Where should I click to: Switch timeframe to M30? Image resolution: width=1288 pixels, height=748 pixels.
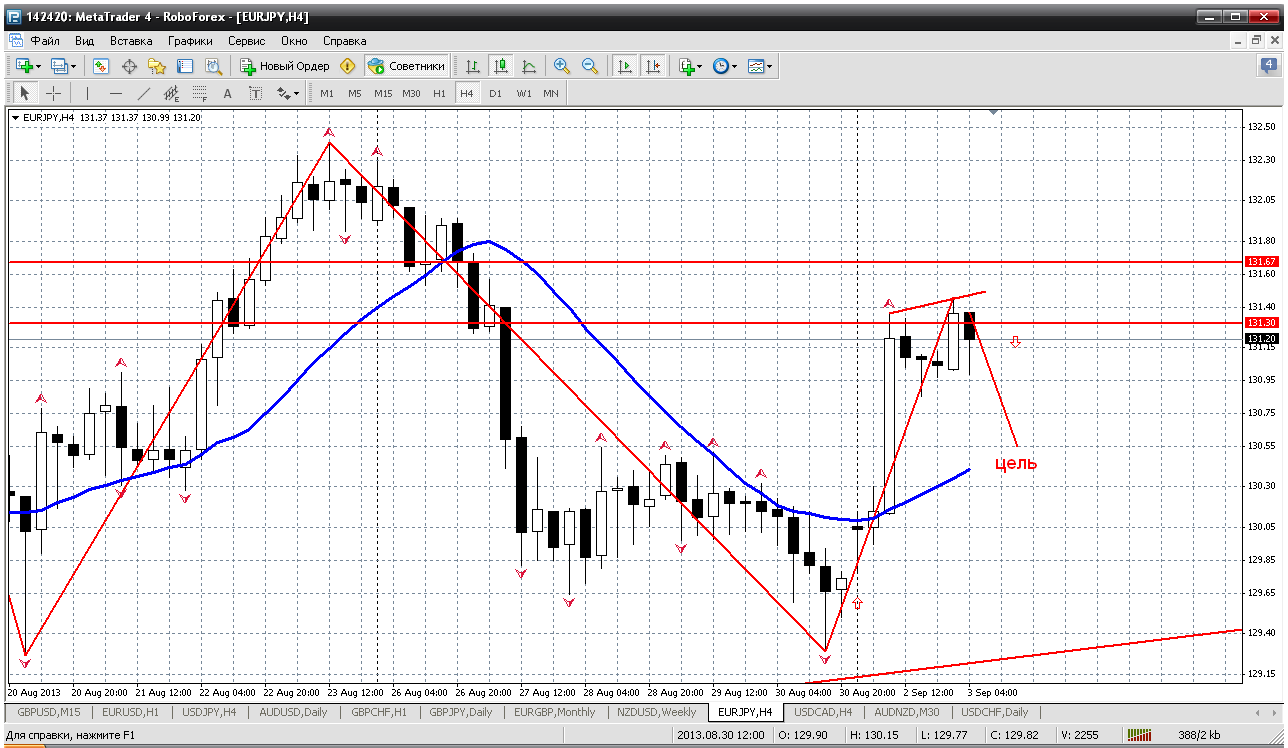pos(411,93)
